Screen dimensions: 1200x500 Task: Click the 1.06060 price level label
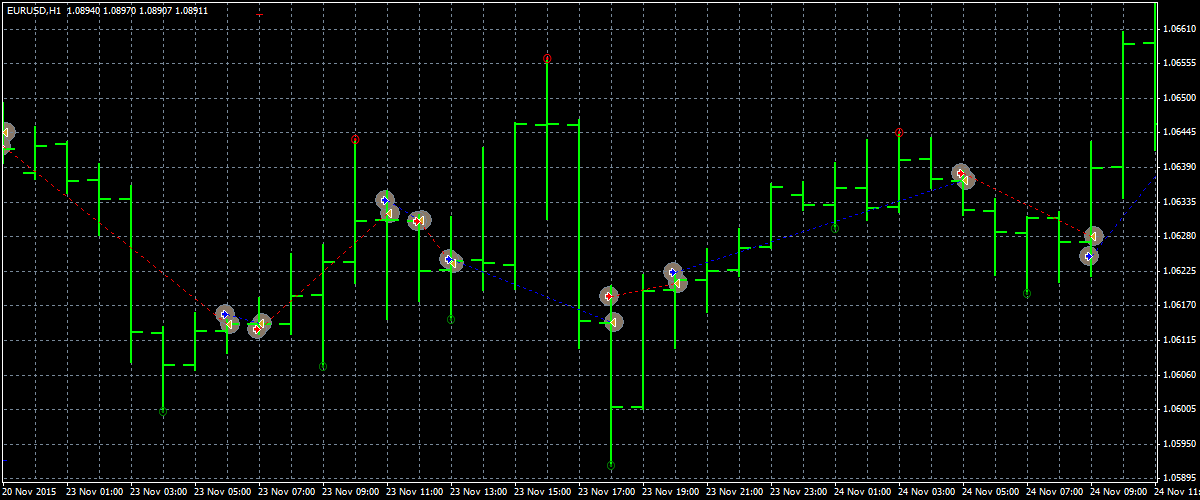(1181, 374)
